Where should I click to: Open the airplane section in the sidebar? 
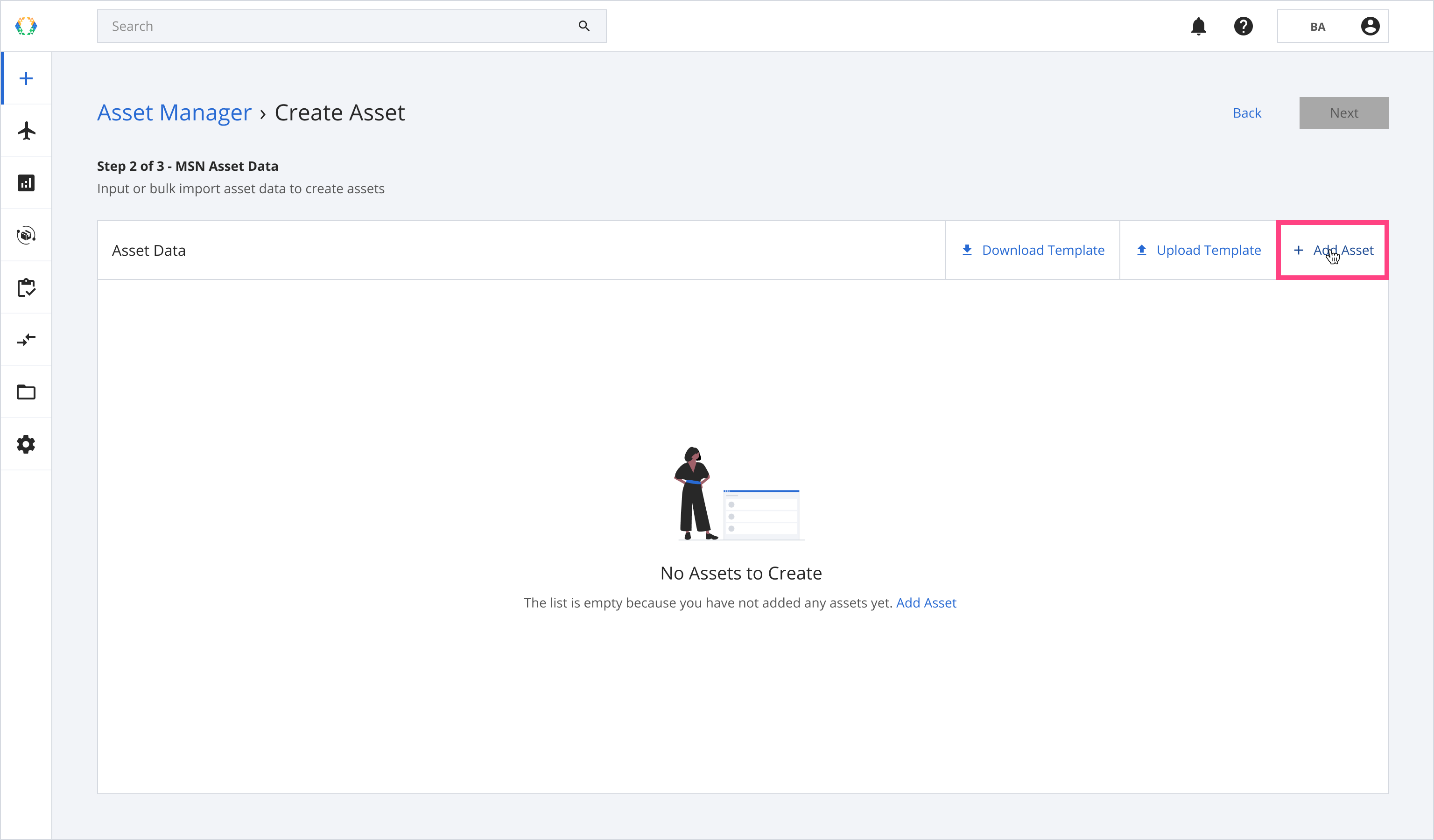click(26, 131)
